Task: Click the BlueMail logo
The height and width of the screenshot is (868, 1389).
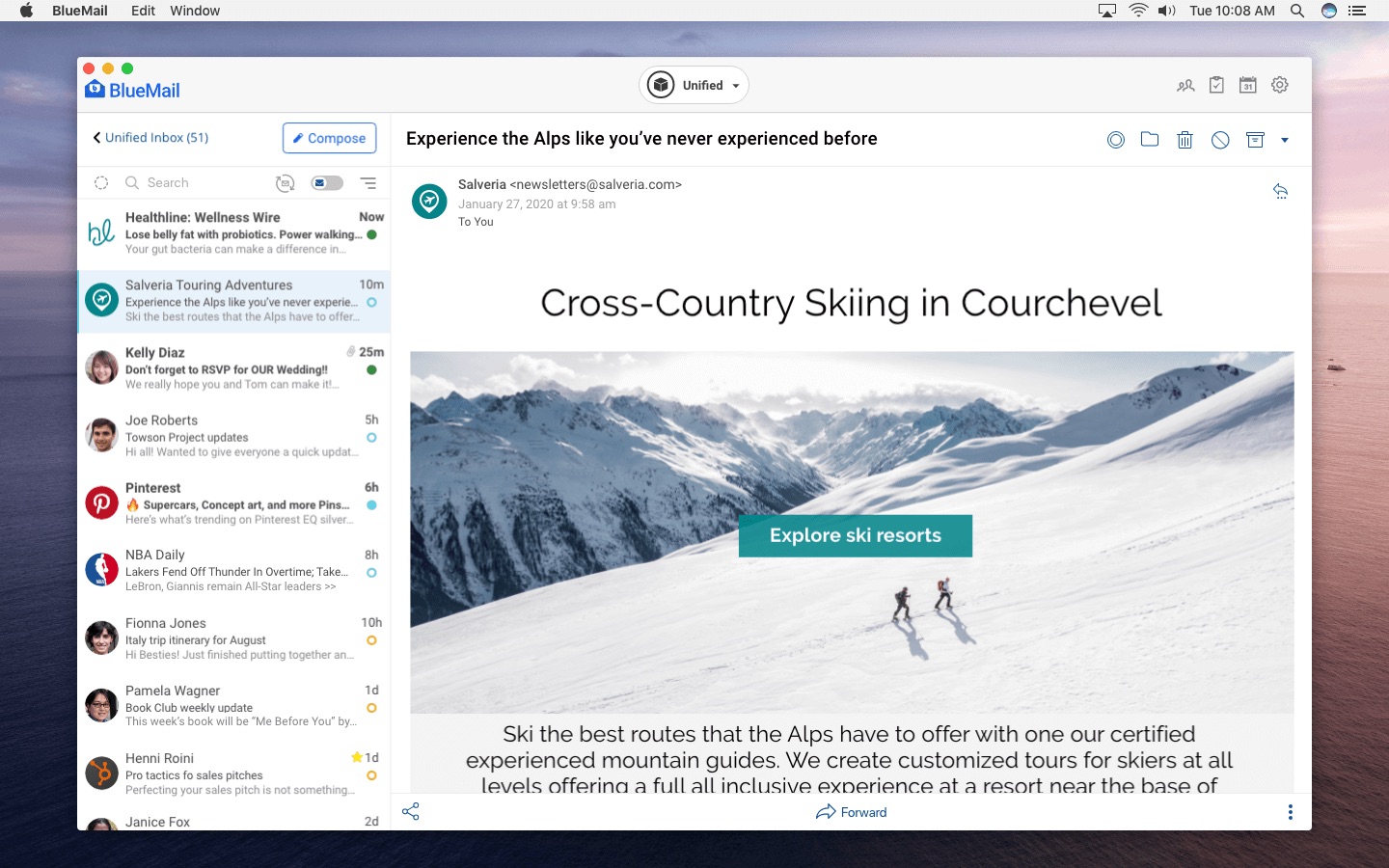Action: 133,90
